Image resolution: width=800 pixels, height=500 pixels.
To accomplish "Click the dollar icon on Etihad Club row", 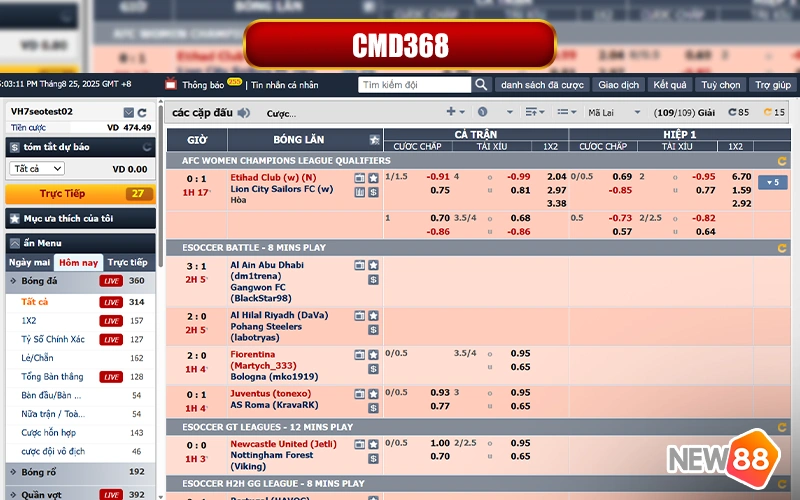I will pyautogui.click(x=373, y=192).
